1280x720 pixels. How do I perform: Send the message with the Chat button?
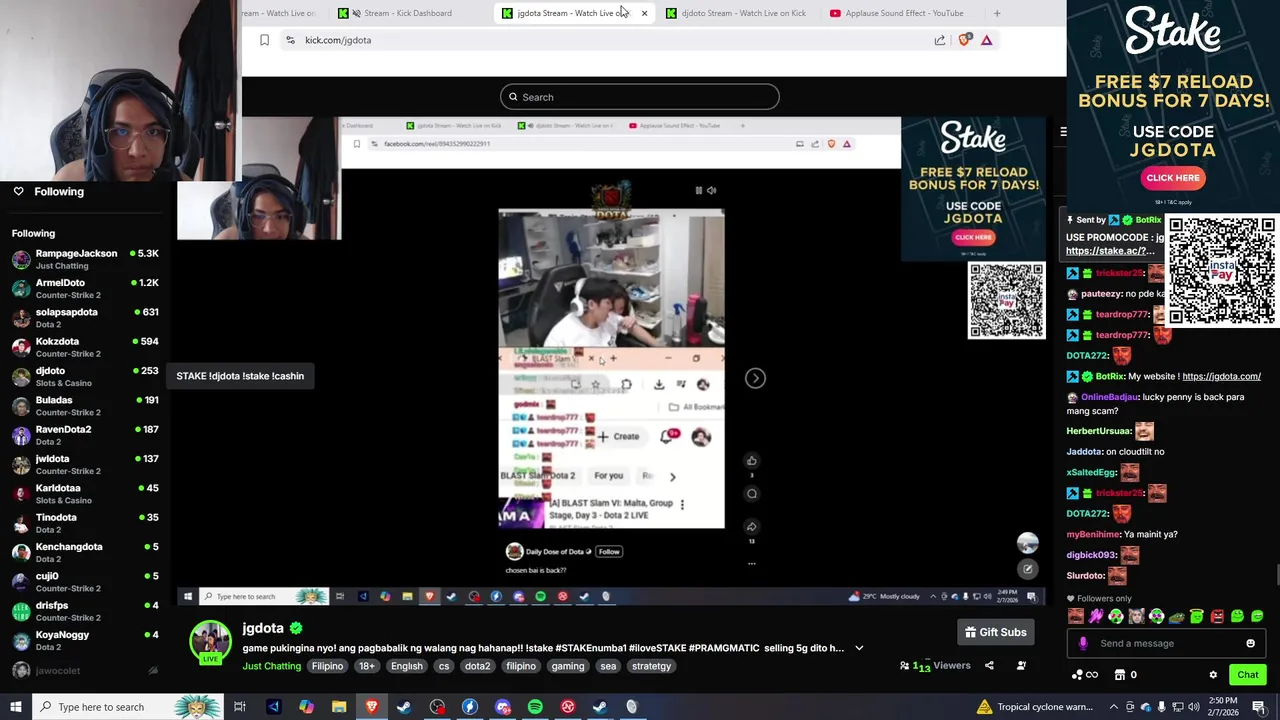1247,675
